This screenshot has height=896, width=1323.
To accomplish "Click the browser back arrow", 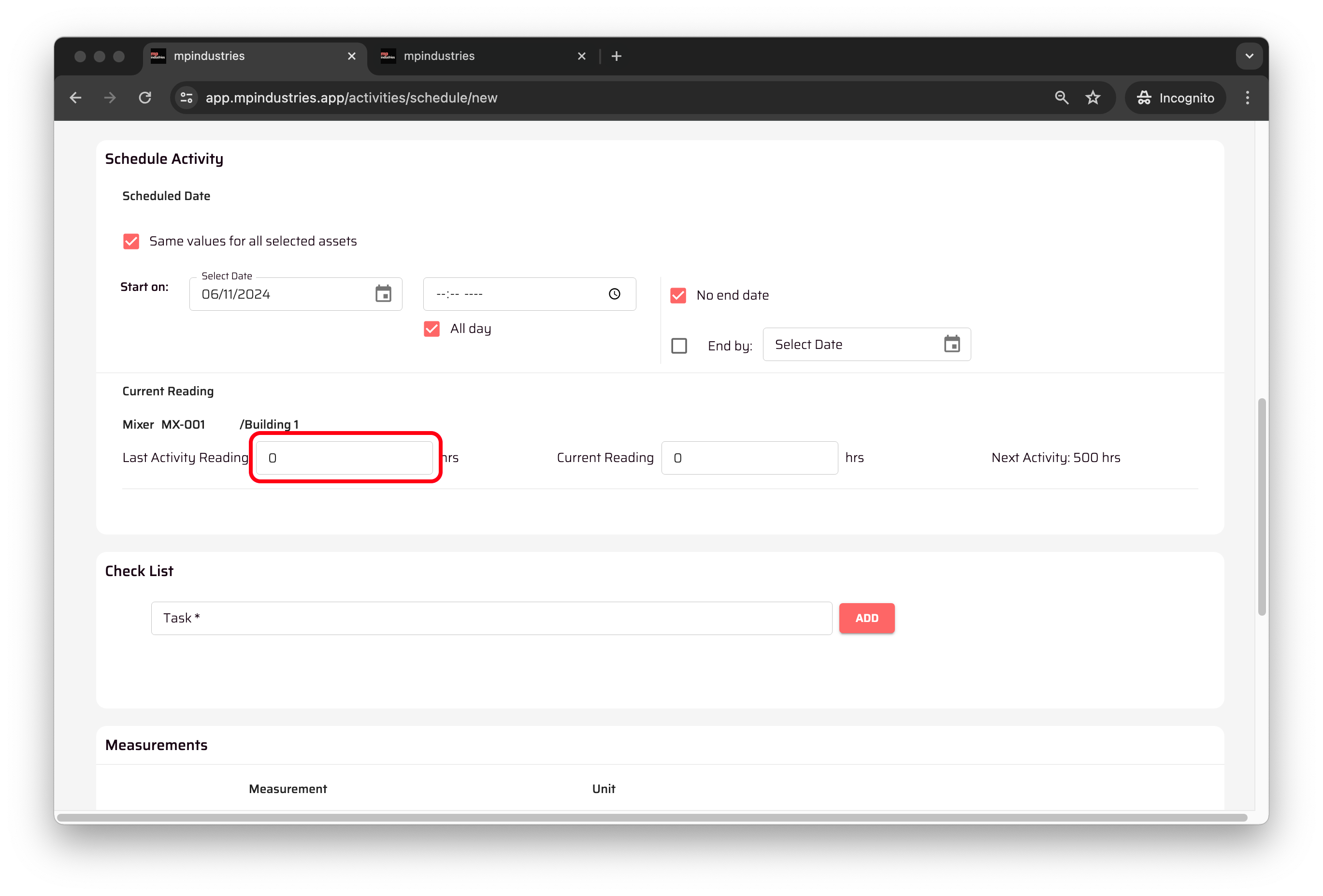I will [76, 98].
